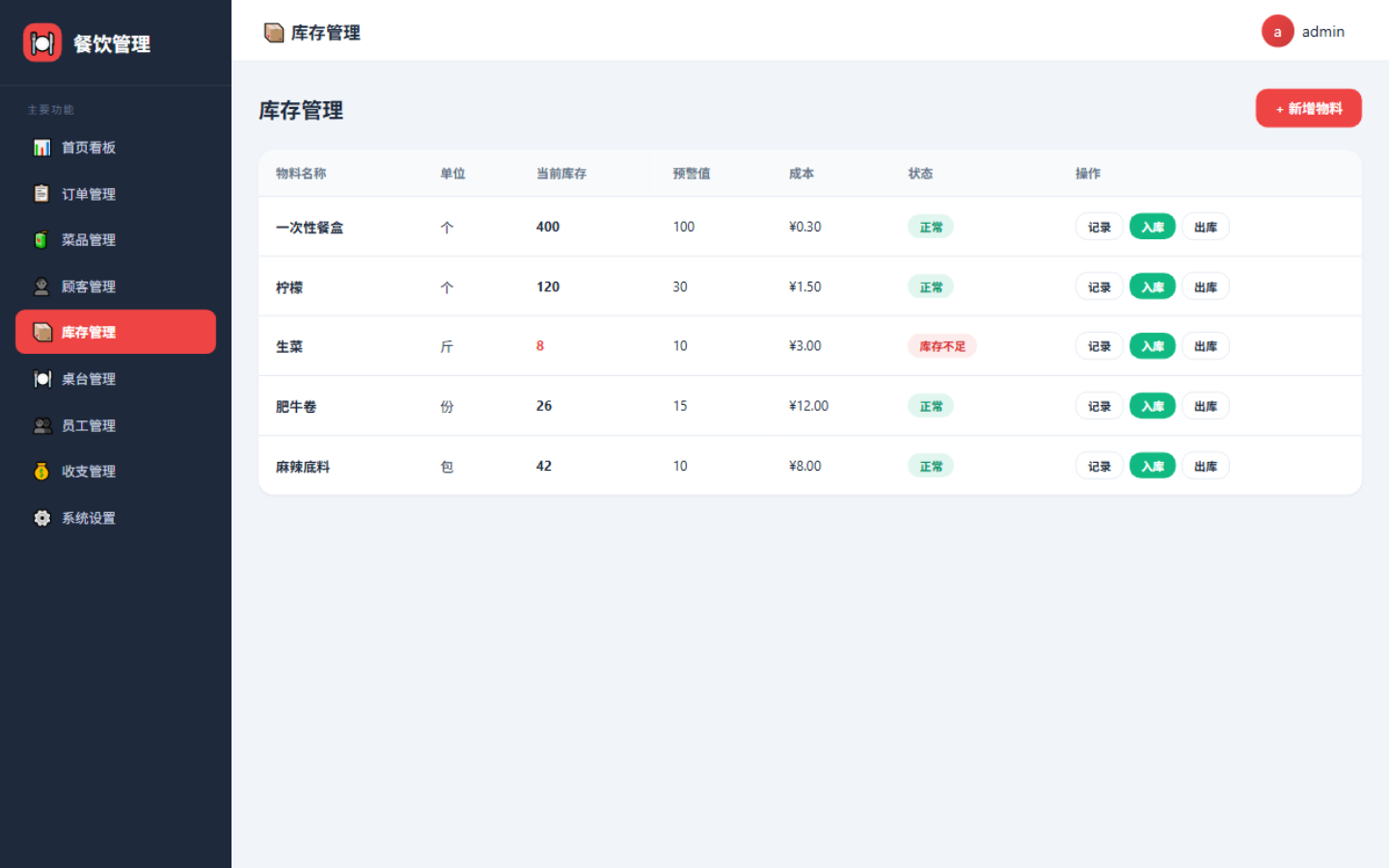This screenshot has width=1389, height=868.
Task: Click the restaurant logo icon beside 餐饮管理
Action: (42, 42)
